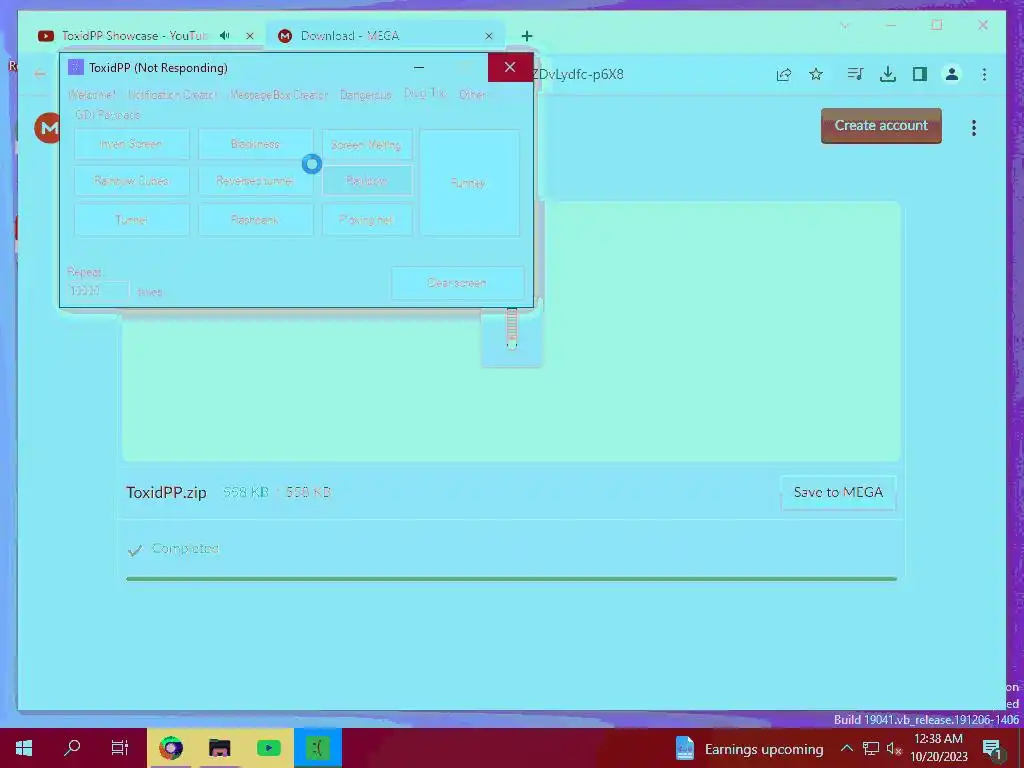The width and height of the screenshot is (1024, 768).
Task: Open the MessageBox Creator tab
Action: (279, 95)
